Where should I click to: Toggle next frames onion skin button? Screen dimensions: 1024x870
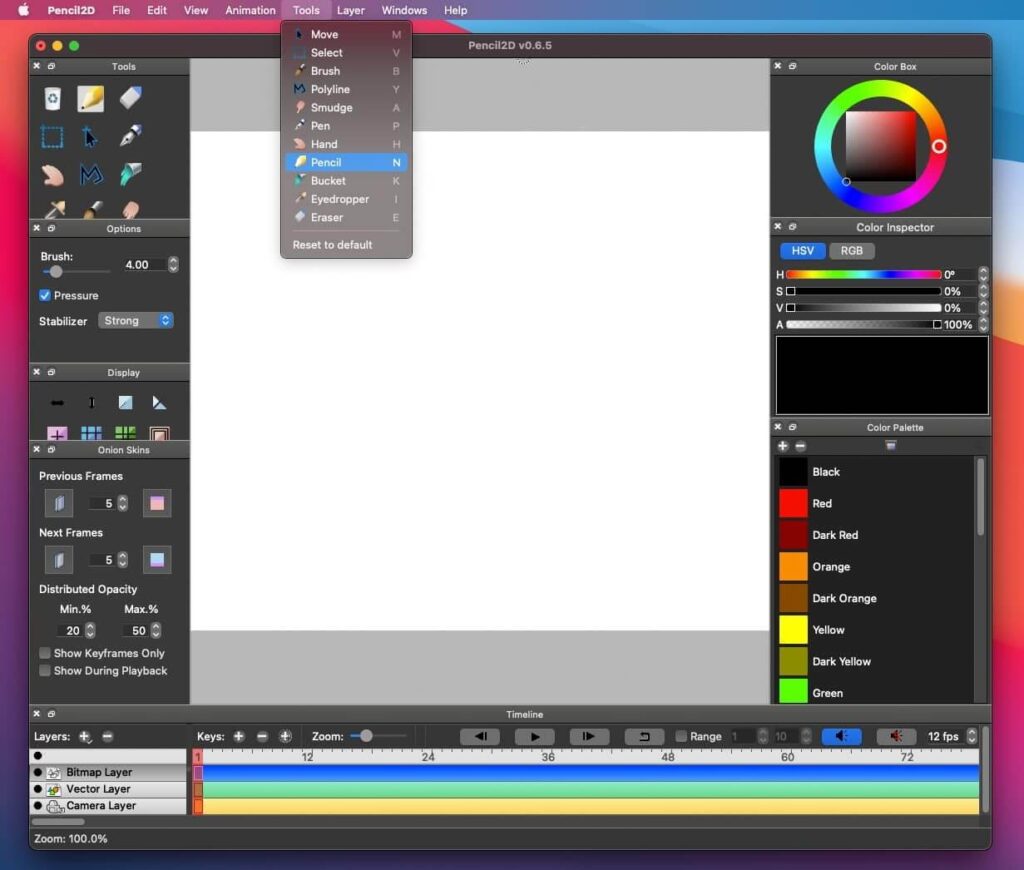59,560
